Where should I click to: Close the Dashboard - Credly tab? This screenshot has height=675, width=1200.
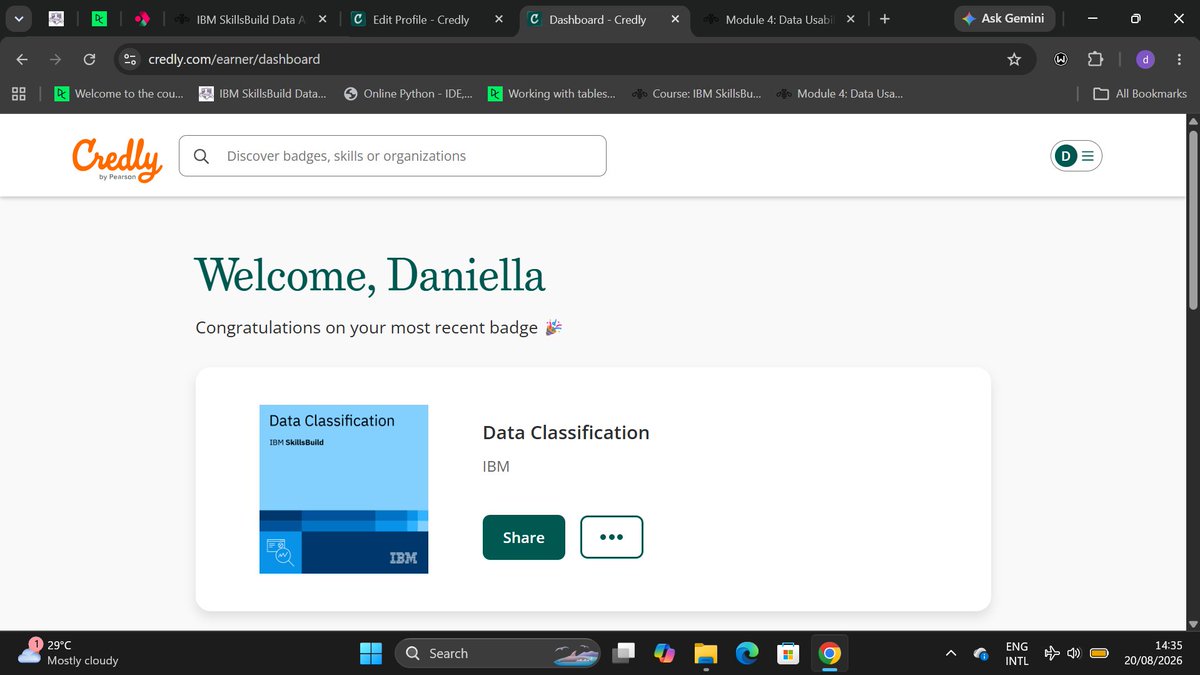(x=675, y=19)
